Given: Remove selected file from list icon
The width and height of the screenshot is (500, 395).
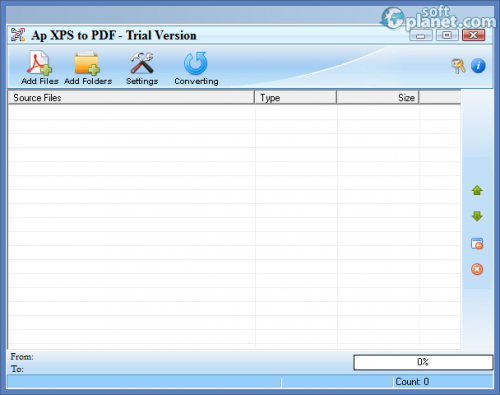Looking at the screenshot, I should pos(477,243).
